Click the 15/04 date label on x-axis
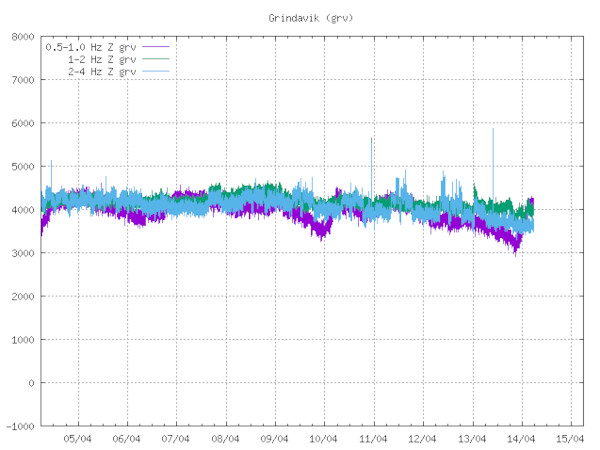 coord(570,438)
